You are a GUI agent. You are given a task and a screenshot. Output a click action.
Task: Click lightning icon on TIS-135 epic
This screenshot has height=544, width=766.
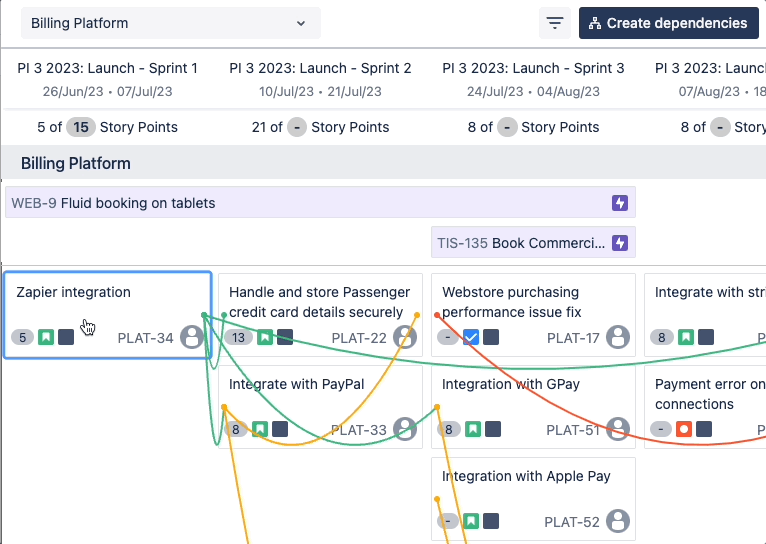[620, 243]
